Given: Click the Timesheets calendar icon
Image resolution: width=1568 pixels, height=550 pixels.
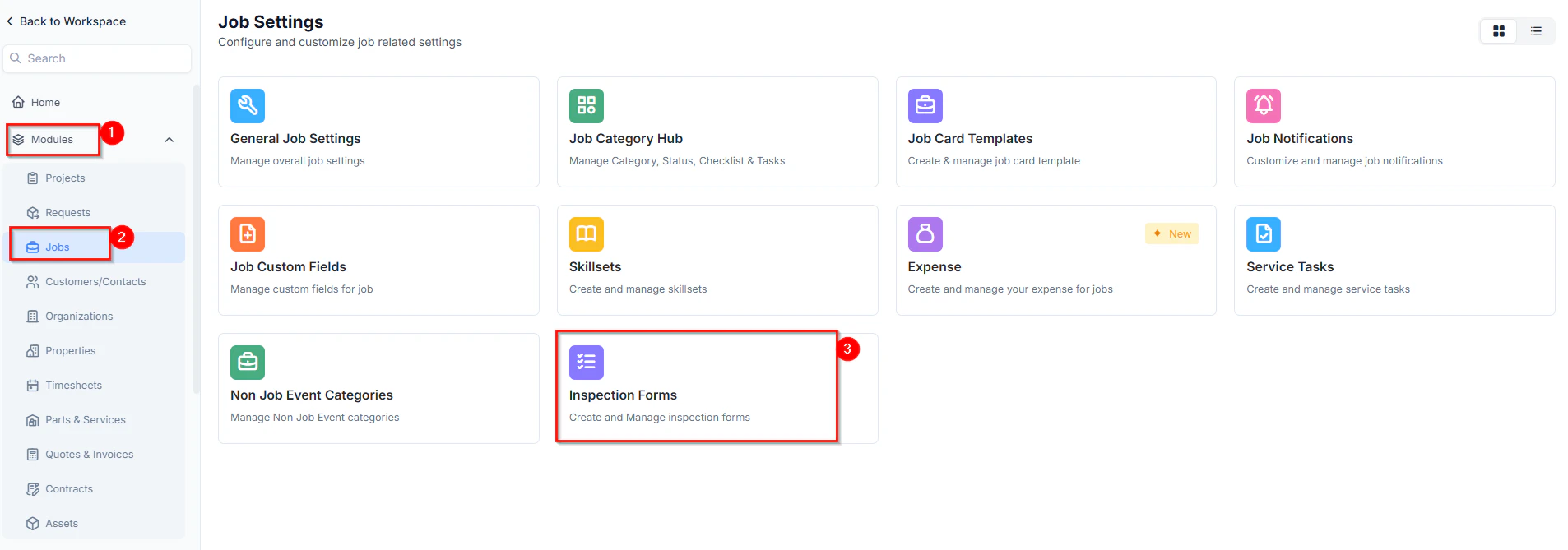Looking at the screenshot, I should (33, 386).
